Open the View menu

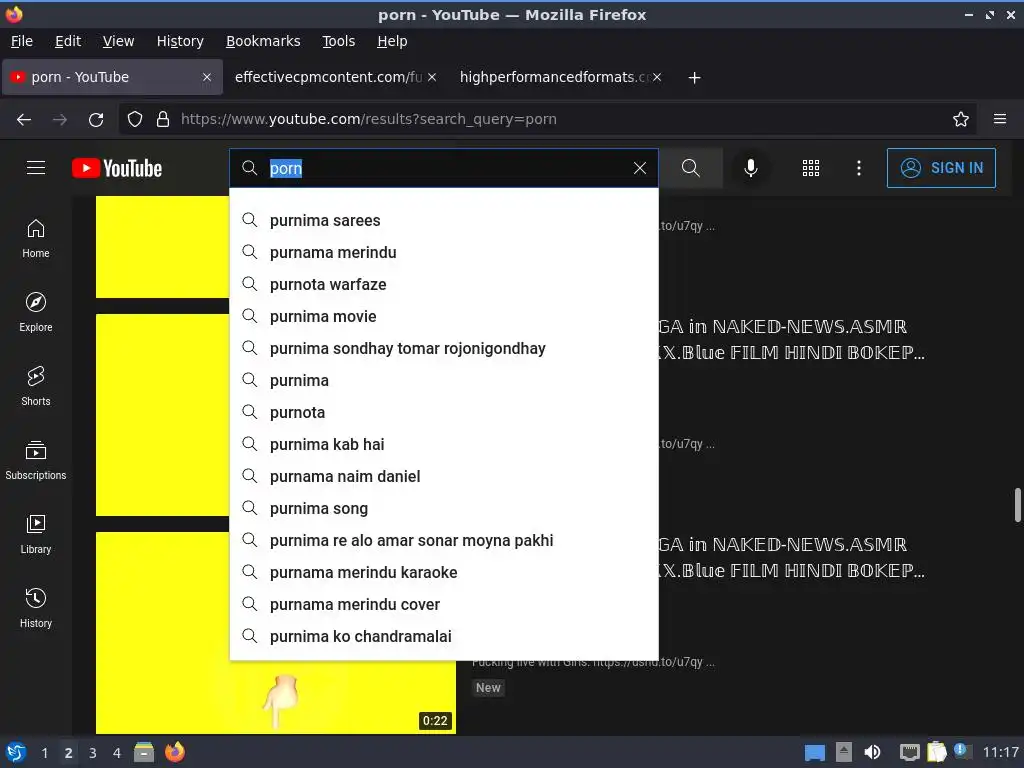(x=118, y=41)
